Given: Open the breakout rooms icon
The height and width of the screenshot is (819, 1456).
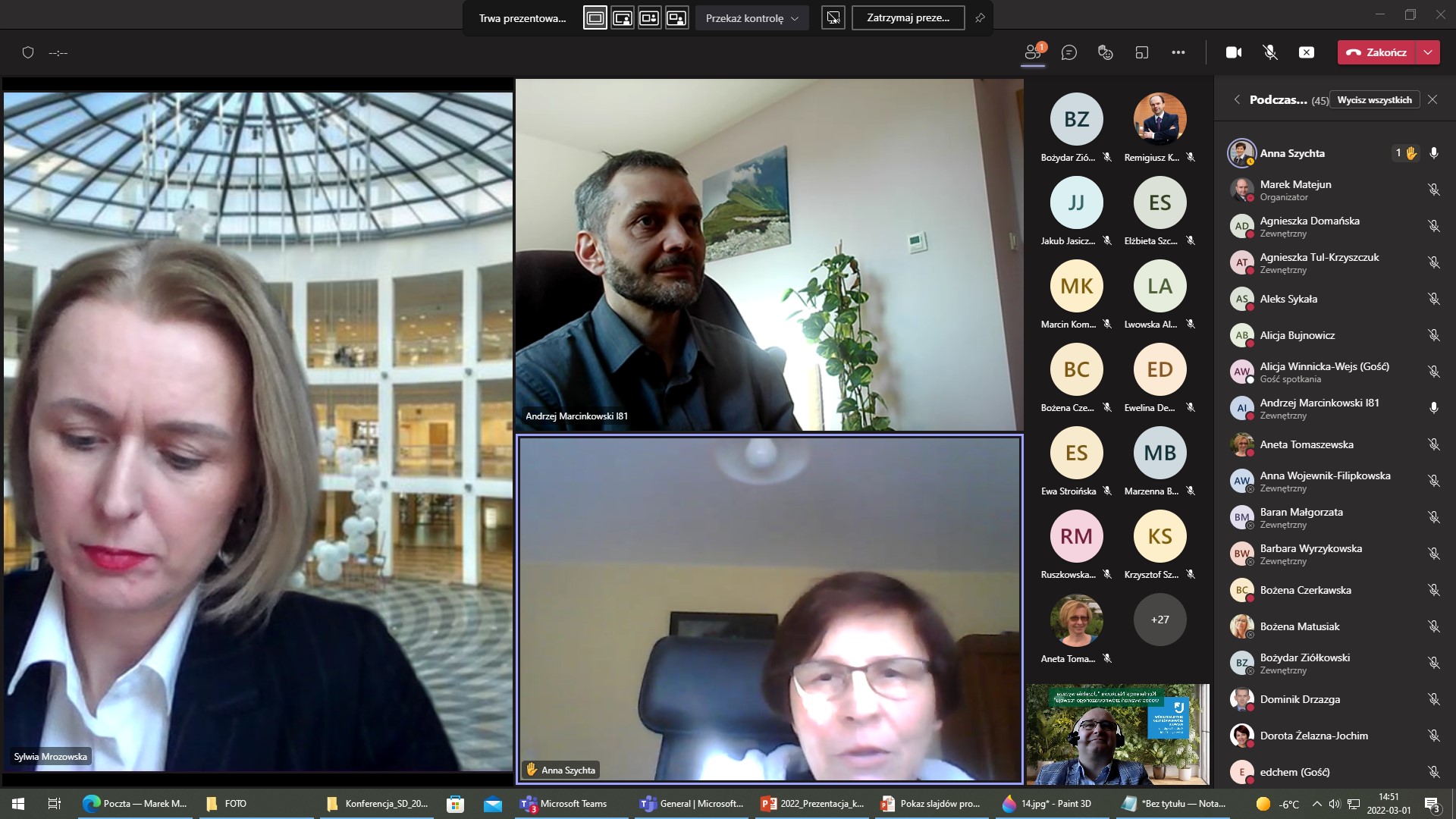Looking at the screenshot, I should pyautogui.click(x=1142, y=52).
